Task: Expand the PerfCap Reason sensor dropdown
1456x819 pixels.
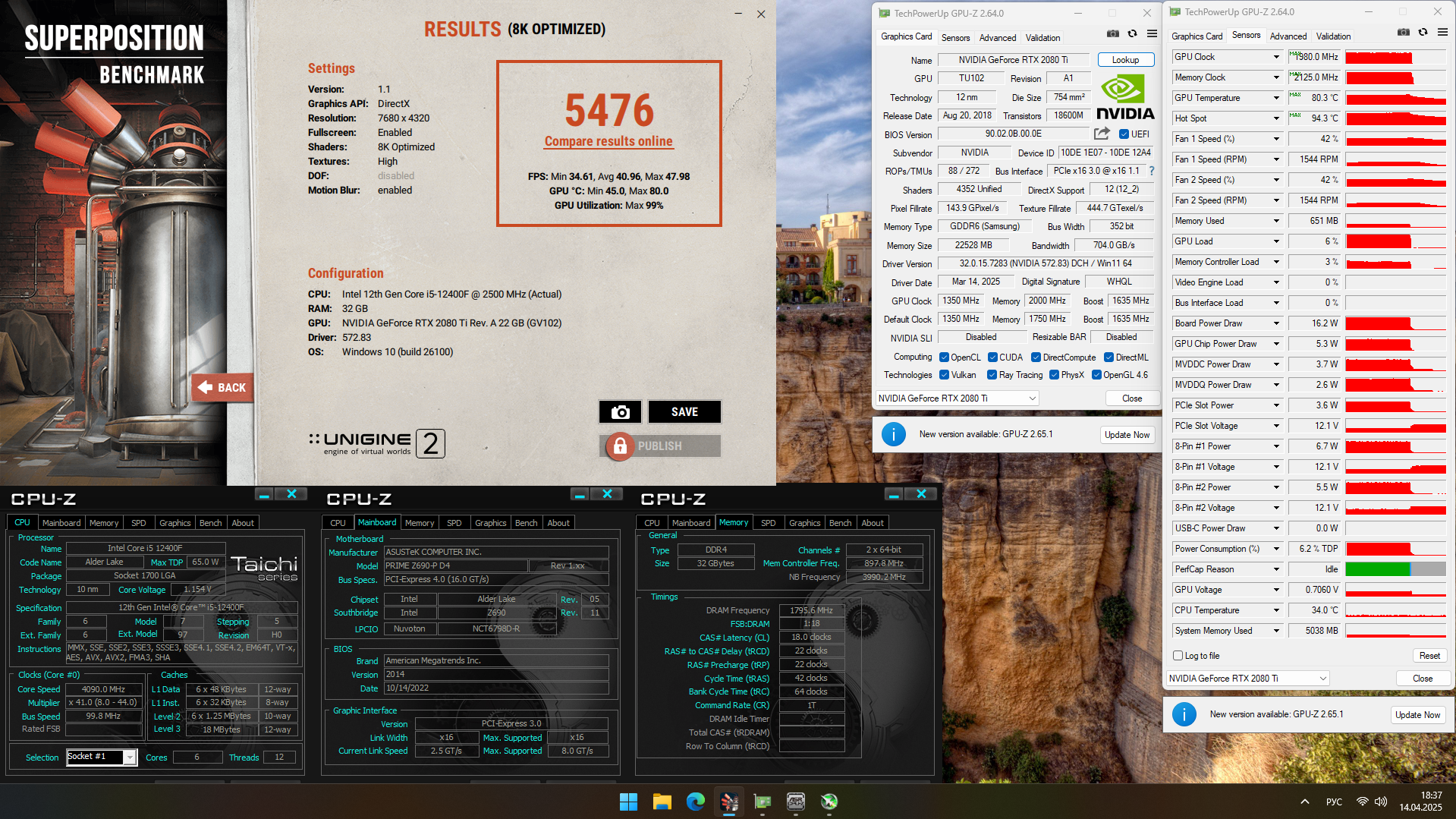Action: coord(1276,569)
